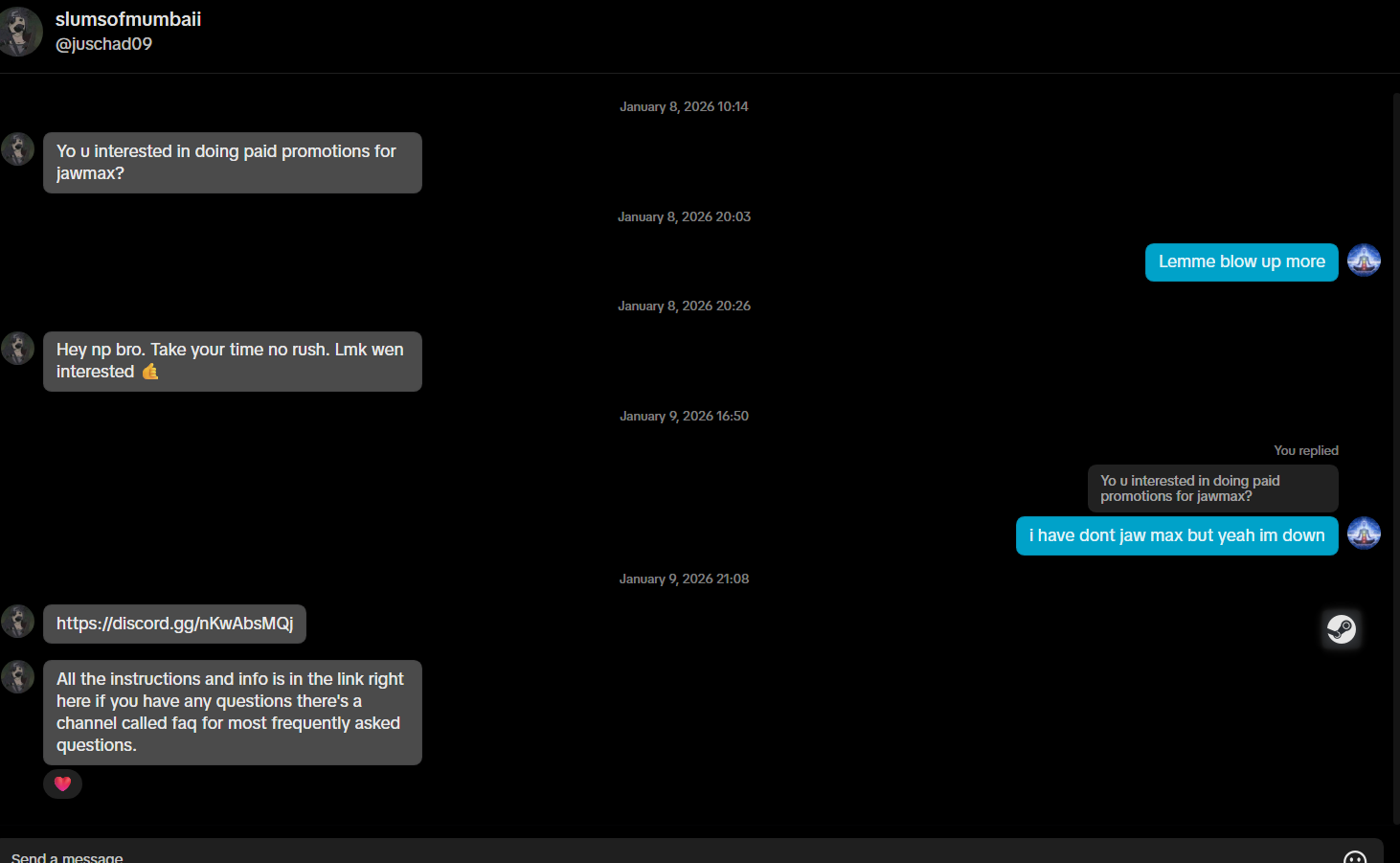Click the quoted reply preview about paid promotions
The image size is (1400, 863).
(x=1211, y=488)
